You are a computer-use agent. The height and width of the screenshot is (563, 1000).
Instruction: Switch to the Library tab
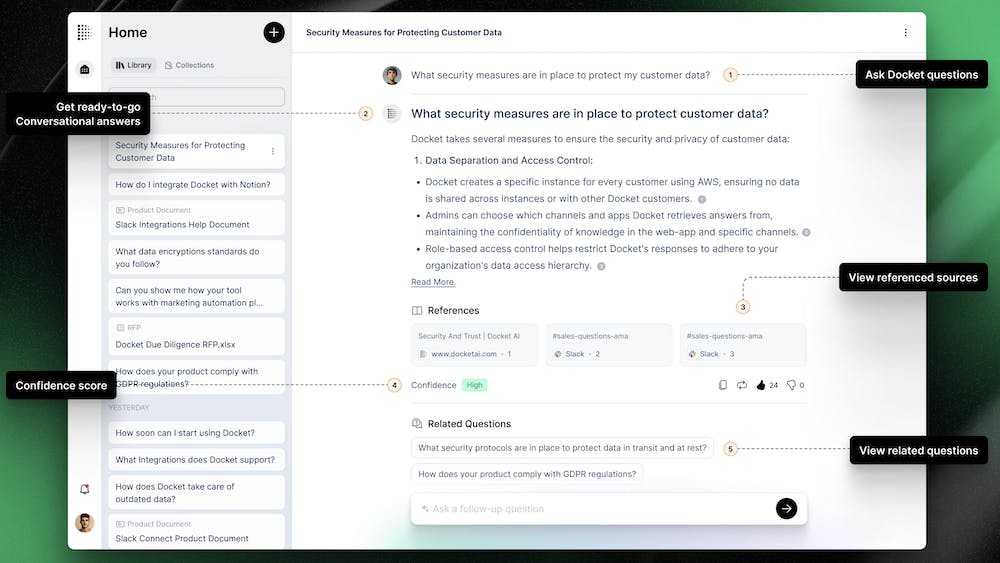point(134,65)
